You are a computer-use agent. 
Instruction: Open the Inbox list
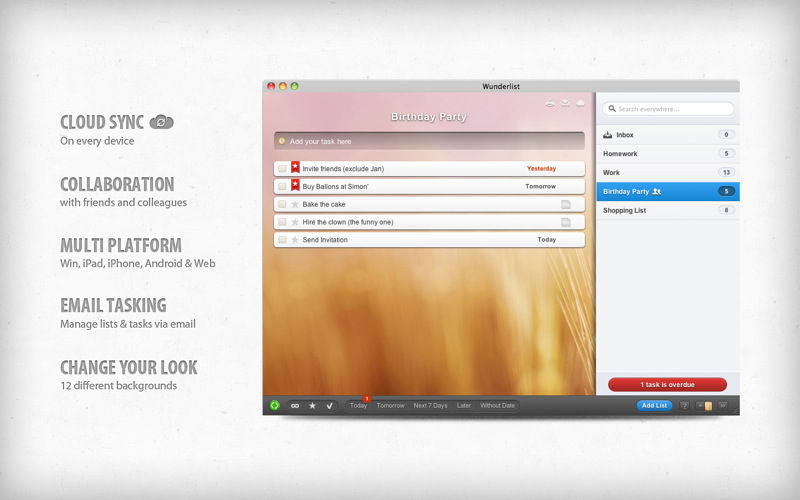coord(668,135)
